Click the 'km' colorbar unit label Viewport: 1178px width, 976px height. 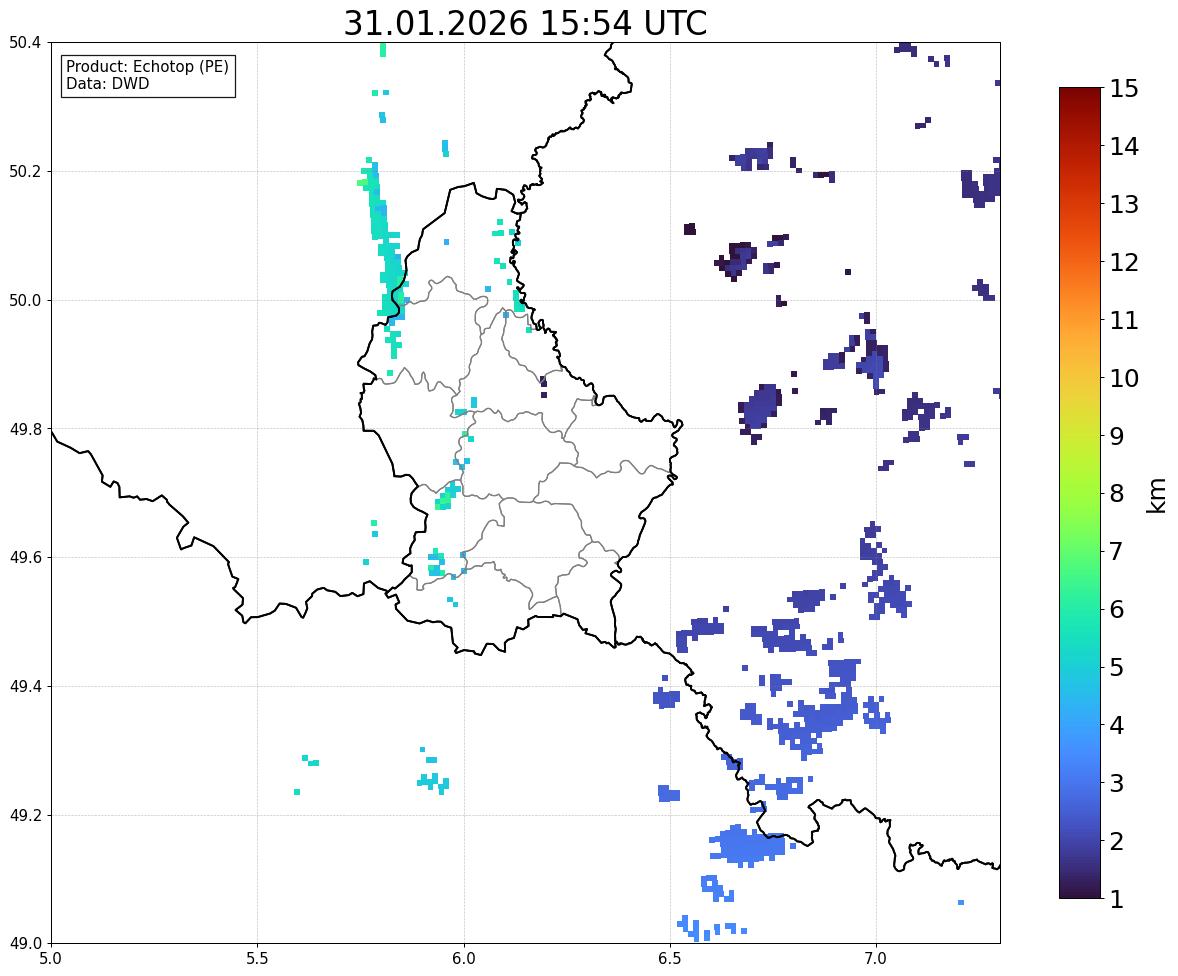pyautogui.click(x=1156, y=496)
